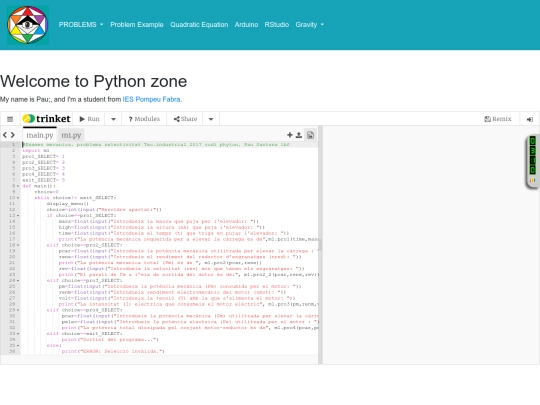Click the 'Selecció invàlida' print line
Viewport: 540px width, 405px height.
click(x=113, y=351)
